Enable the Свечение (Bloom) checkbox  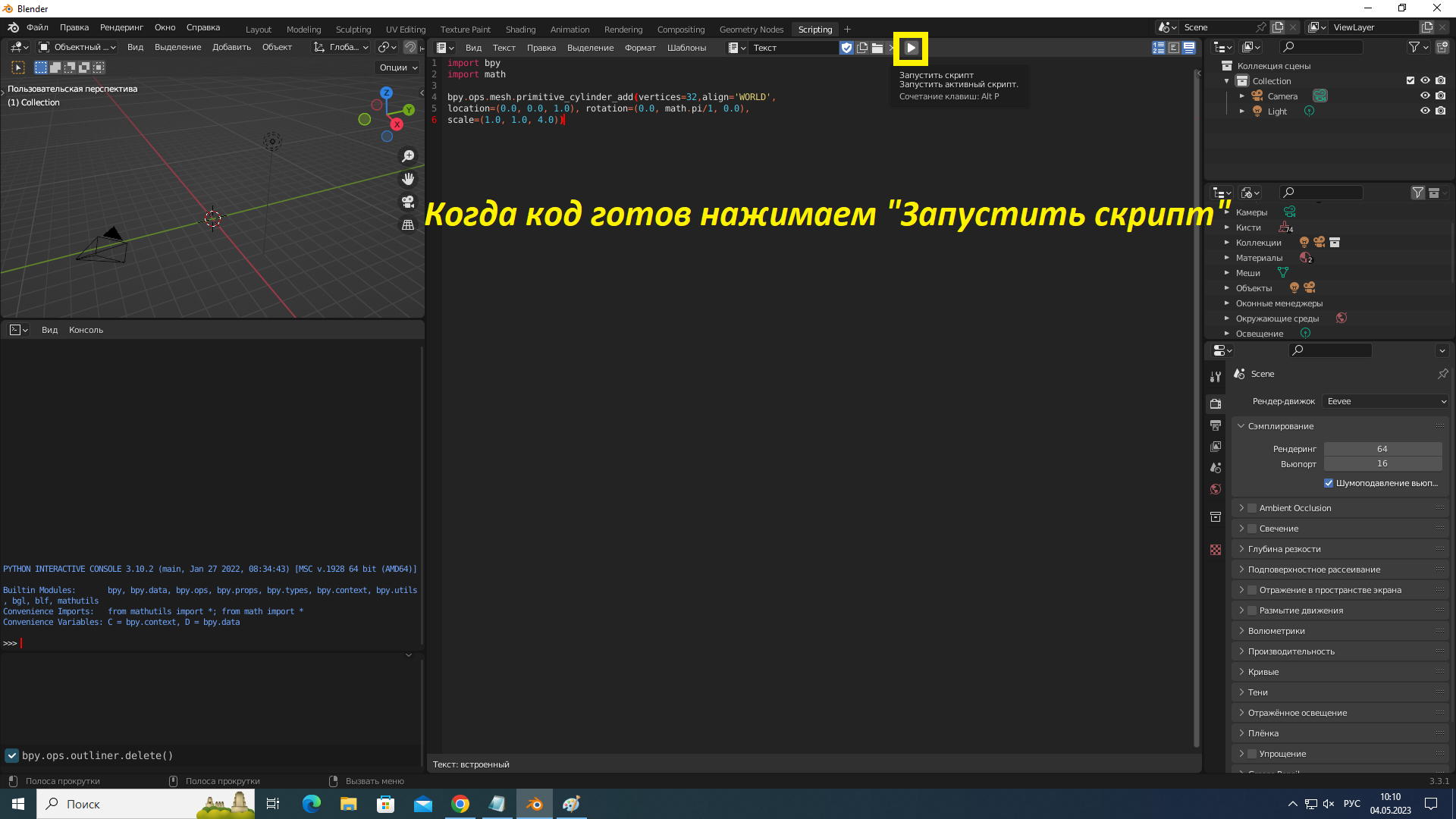(x=1252, y=529)
